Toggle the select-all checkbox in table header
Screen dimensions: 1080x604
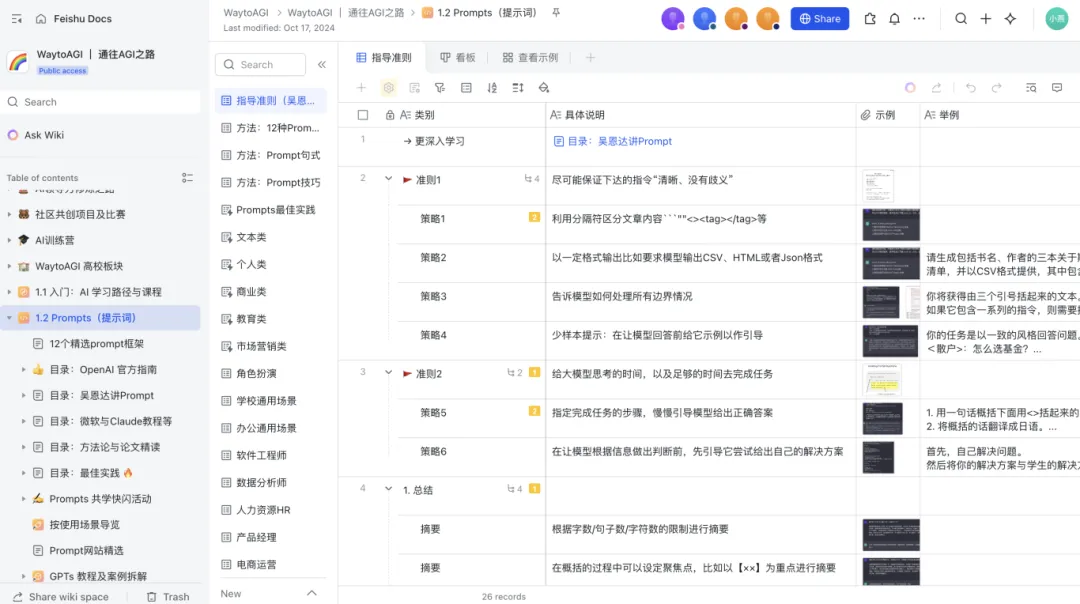tap(363, 115)
